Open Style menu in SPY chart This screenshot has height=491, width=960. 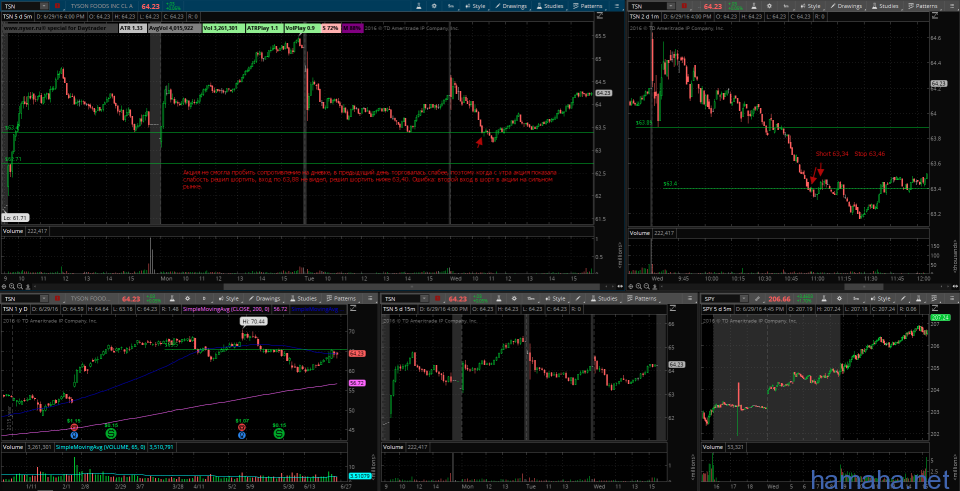coord(883,298)
